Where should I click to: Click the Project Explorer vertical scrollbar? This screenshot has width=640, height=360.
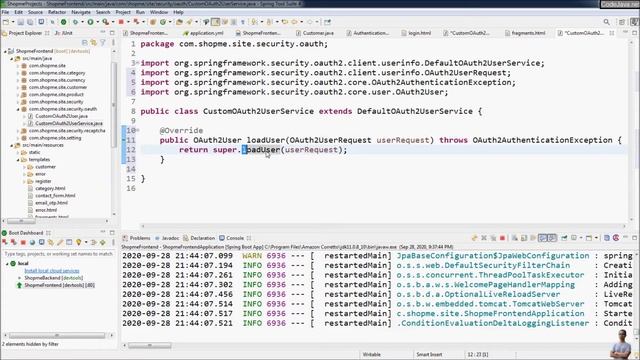click(114, 106)
